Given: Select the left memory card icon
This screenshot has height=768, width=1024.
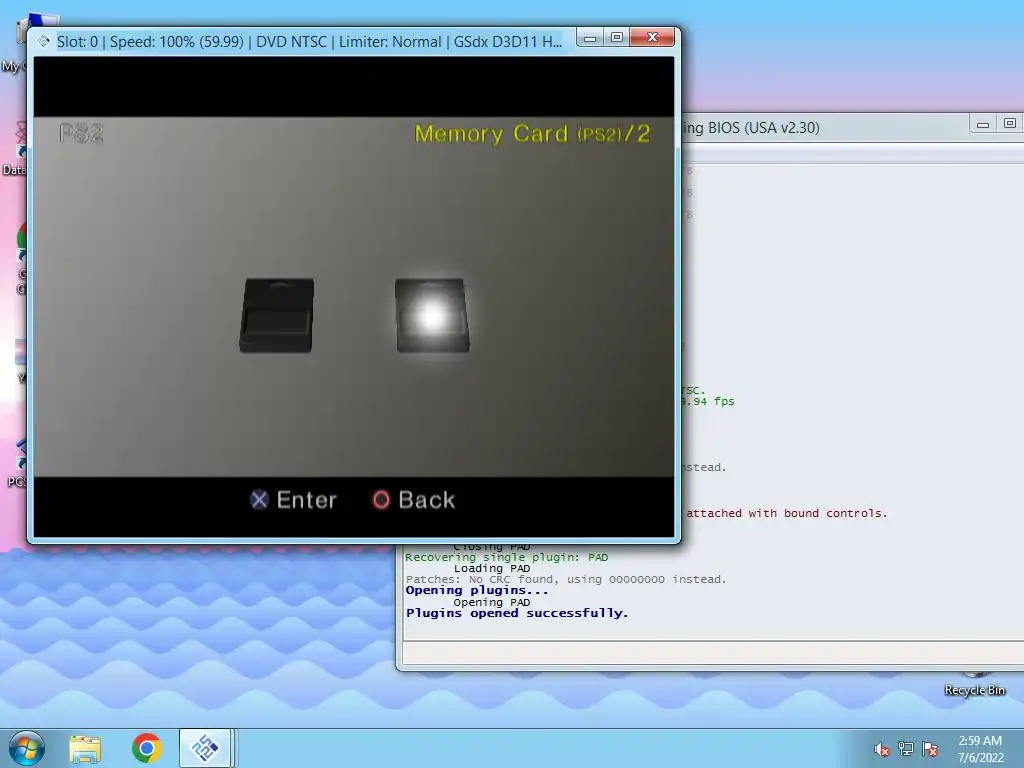Looking at the screenshot, I should pyautogui.click(x=277, y=315).
